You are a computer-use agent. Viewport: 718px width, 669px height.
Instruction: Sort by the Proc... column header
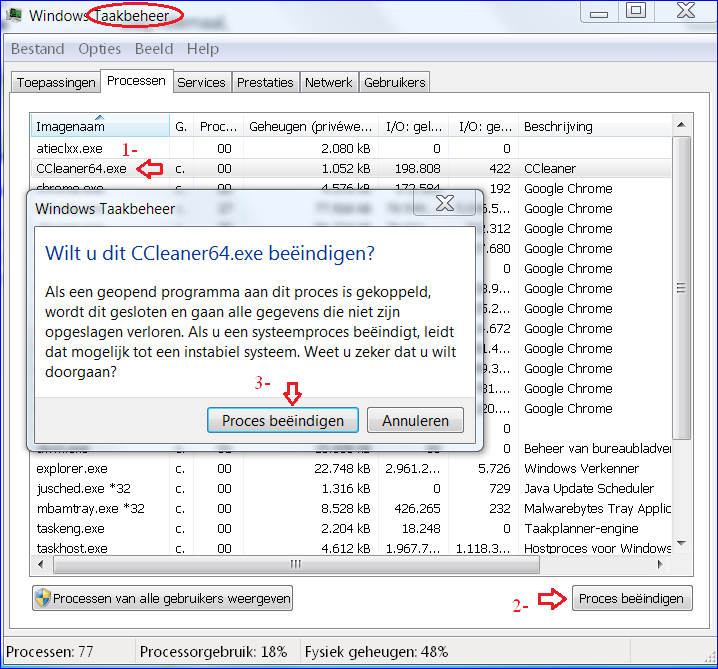pos(218,126)
